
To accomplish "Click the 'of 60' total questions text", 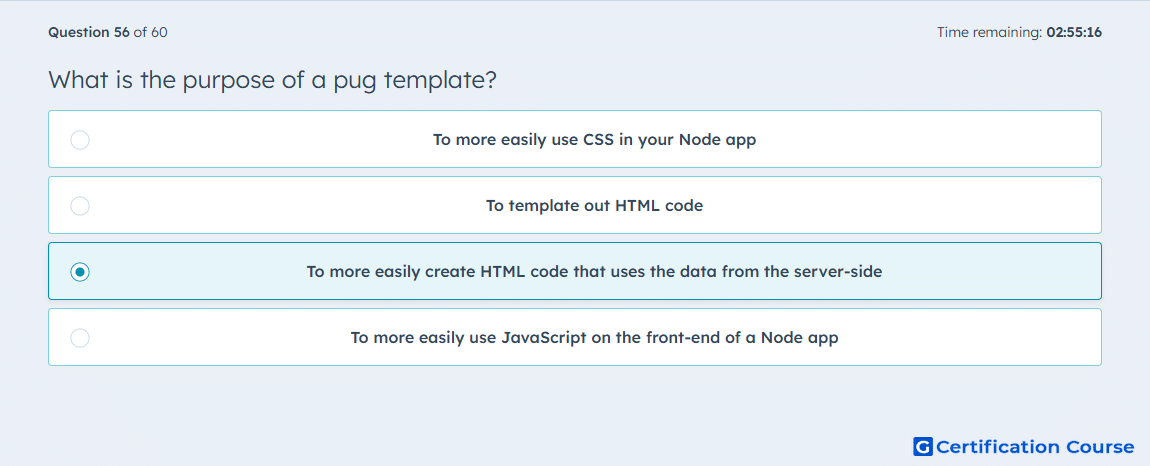I will 150,32.
